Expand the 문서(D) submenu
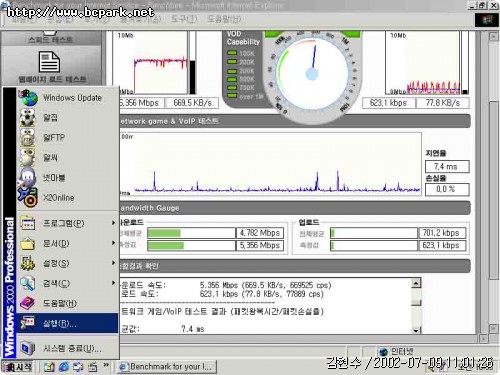Image resolution: width=500 pixels, height=375 pixels. point(68,243)
